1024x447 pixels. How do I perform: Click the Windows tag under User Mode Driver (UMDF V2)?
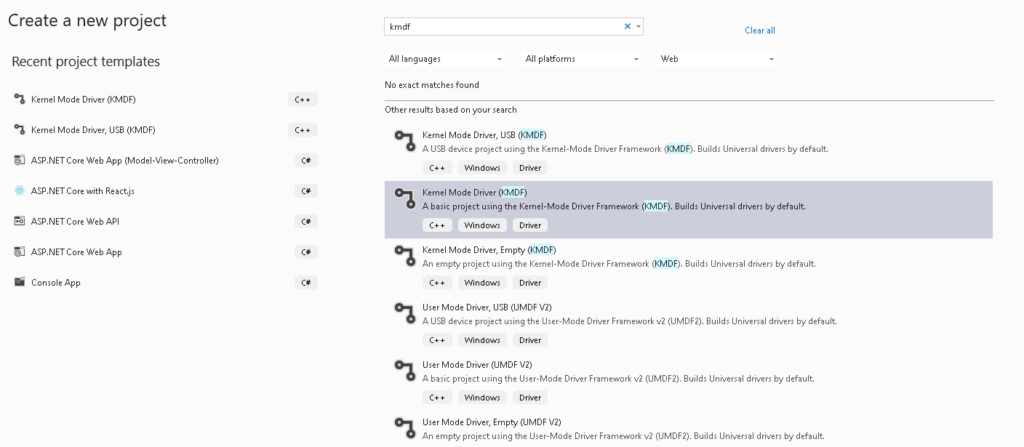(x=482, y=398)
